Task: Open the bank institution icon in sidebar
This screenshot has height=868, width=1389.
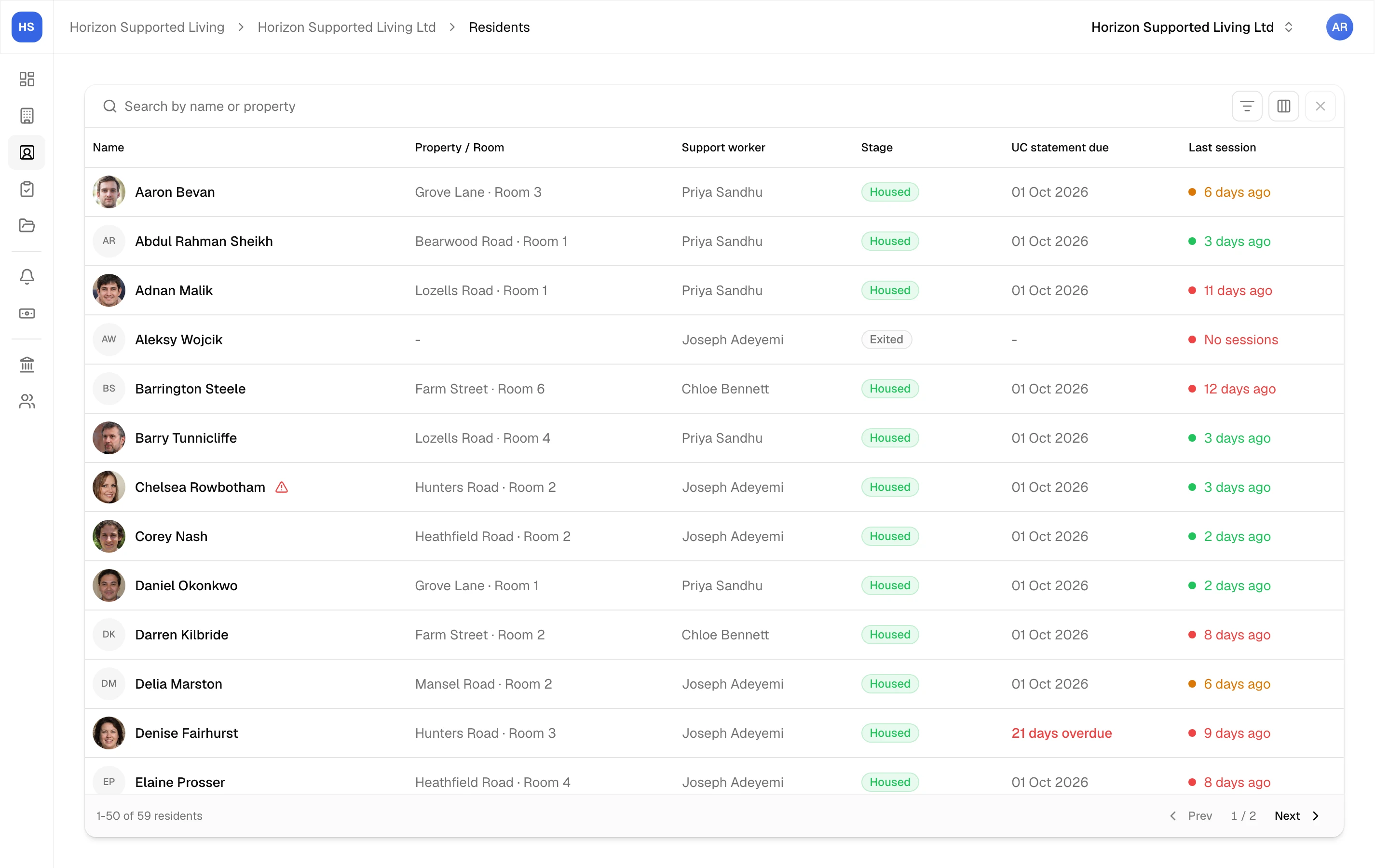Action: (27, 365)
